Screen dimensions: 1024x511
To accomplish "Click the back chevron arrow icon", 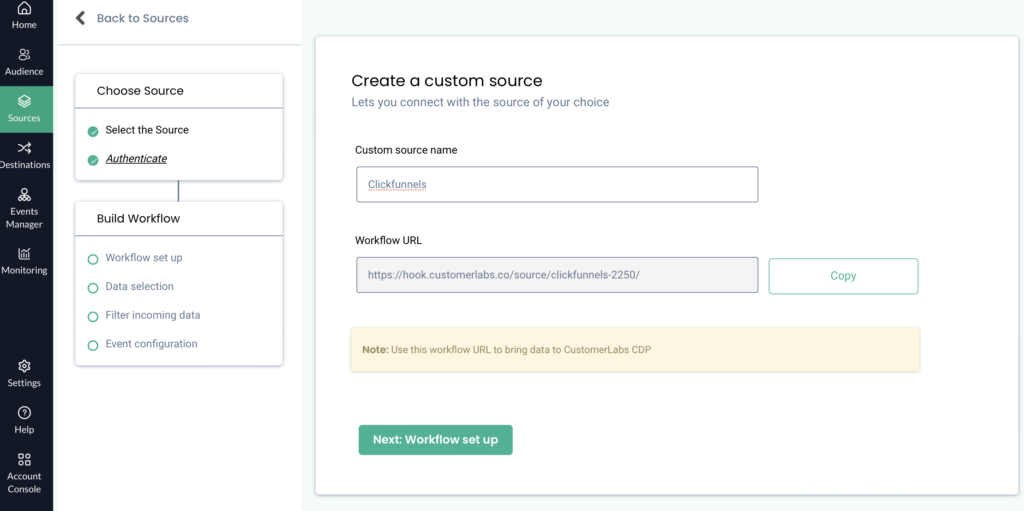I will [x=80, y=18].
